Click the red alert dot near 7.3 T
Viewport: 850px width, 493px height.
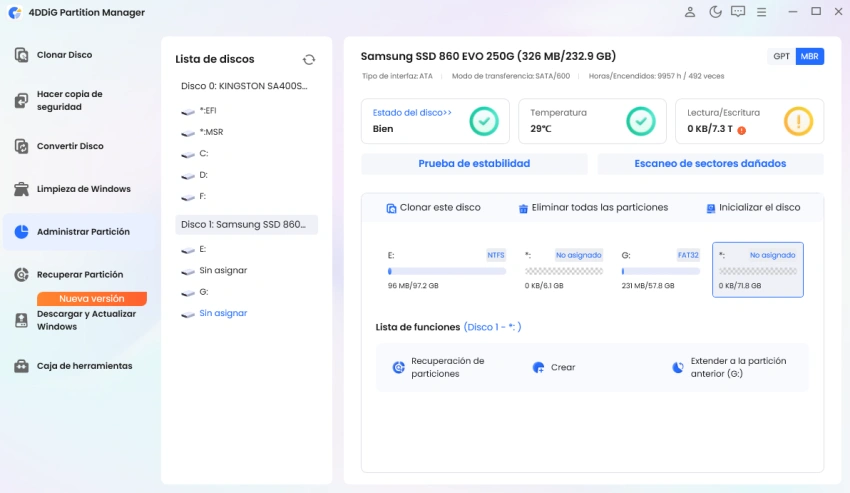tap(742, 130)
